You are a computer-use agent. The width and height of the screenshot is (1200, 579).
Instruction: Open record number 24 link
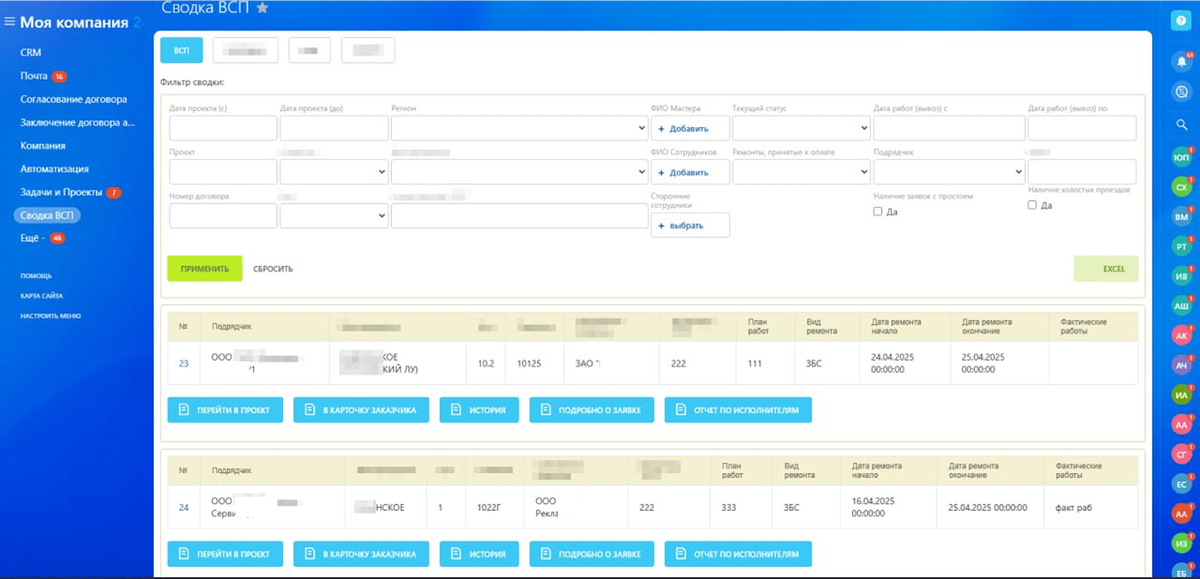click(184, 507)
